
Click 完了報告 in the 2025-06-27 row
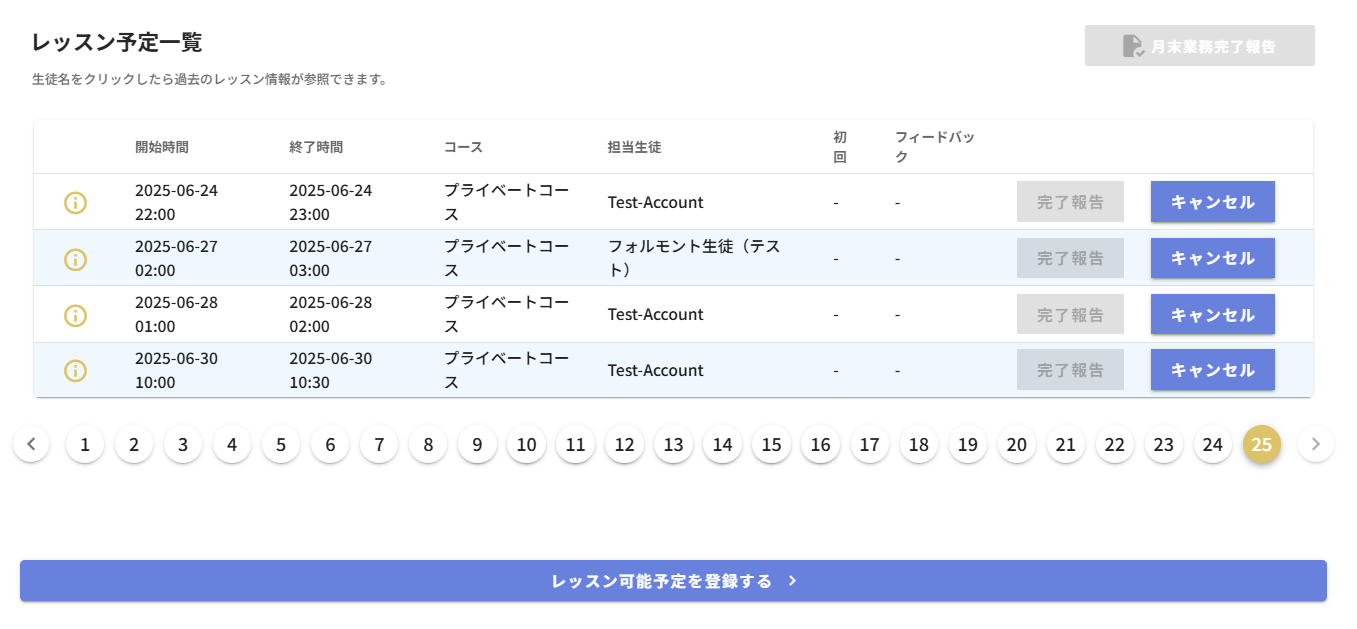[x=1070, y=258]
